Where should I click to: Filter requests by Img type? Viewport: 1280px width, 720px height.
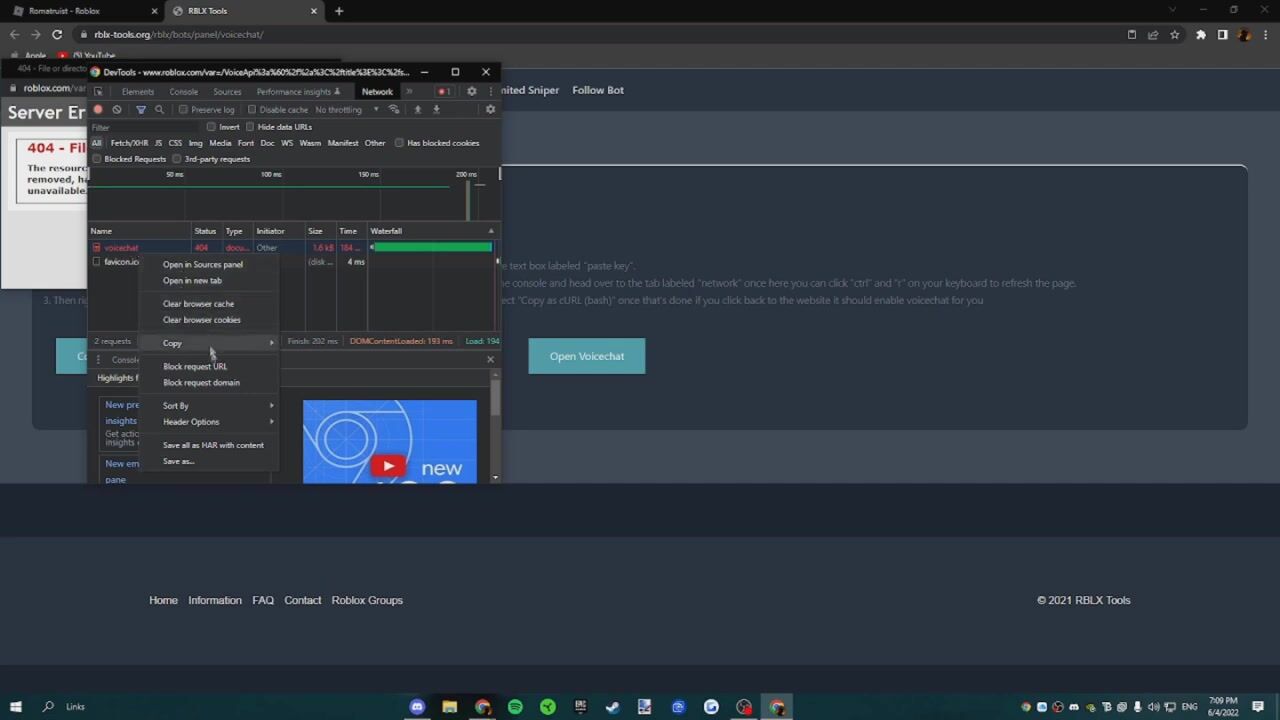pyautogui.click(x=195, y=143)
